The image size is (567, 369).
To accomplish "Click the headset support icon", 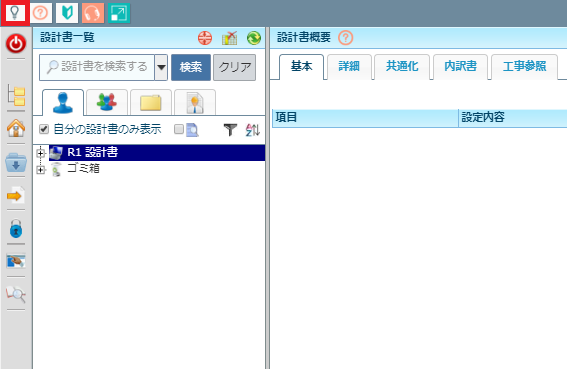I will [93, 13].
